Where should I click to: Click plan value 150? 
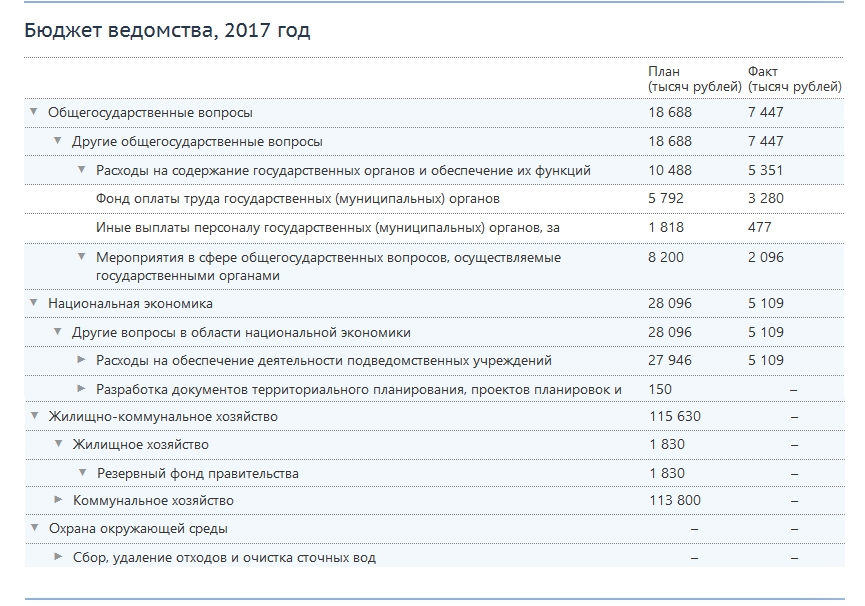point(660,389)
